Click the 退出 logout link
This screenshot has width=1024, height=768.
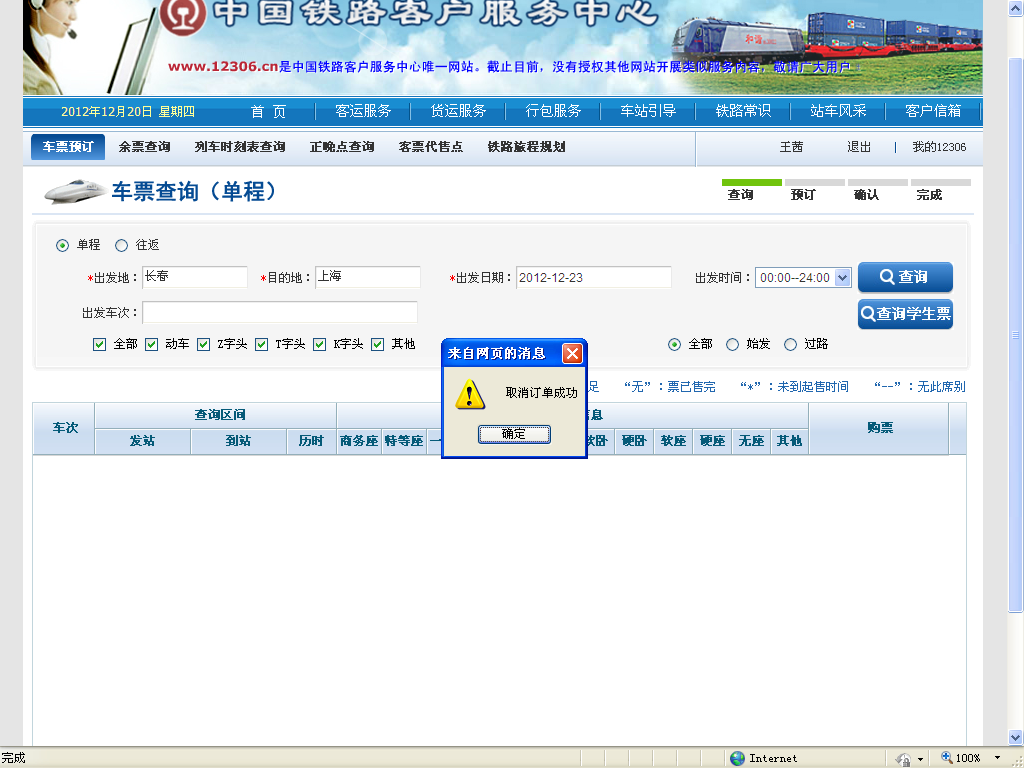(859, 147)
